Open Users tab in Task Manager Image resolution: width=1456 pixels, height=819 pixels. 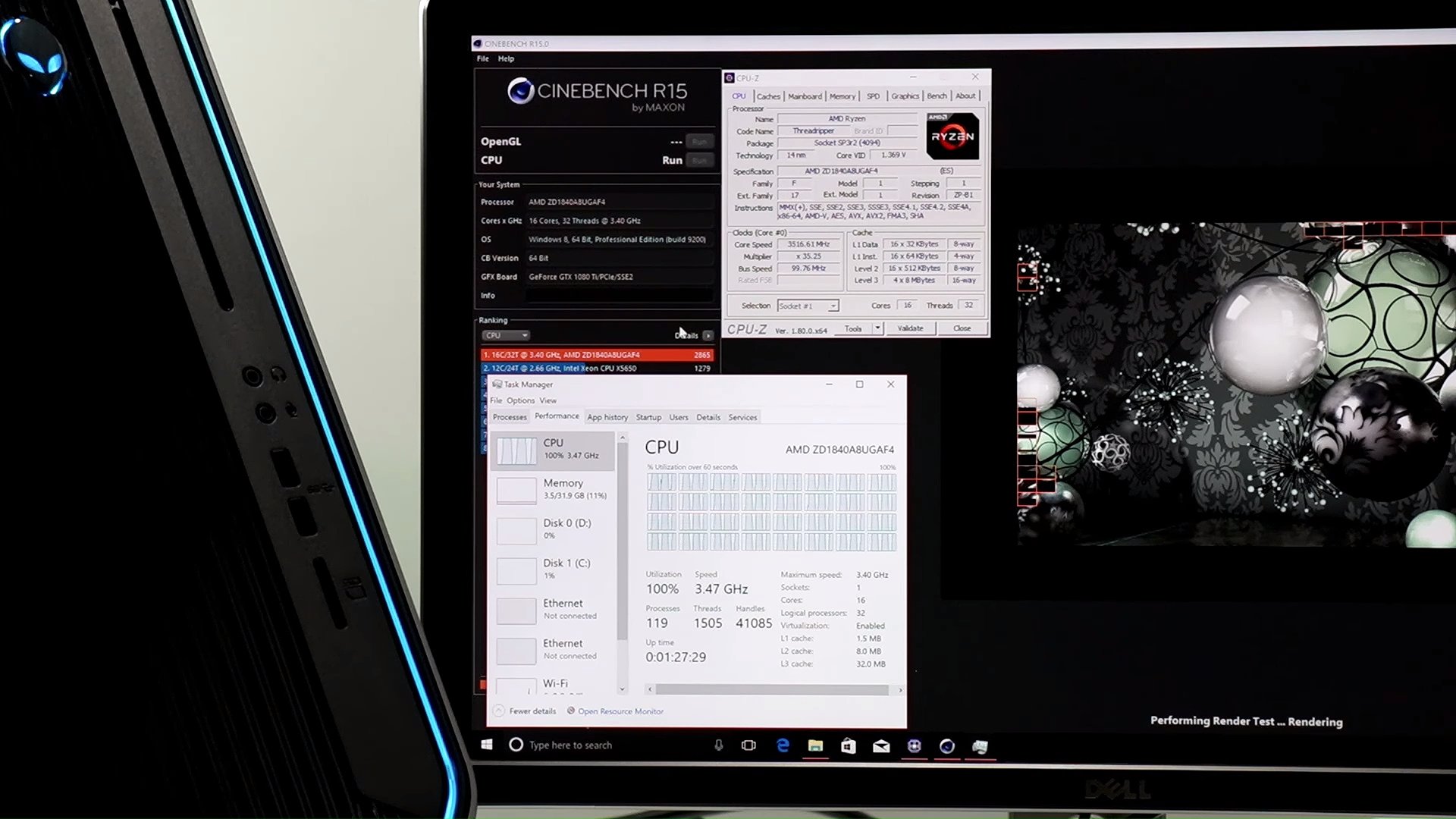(679, 417)
